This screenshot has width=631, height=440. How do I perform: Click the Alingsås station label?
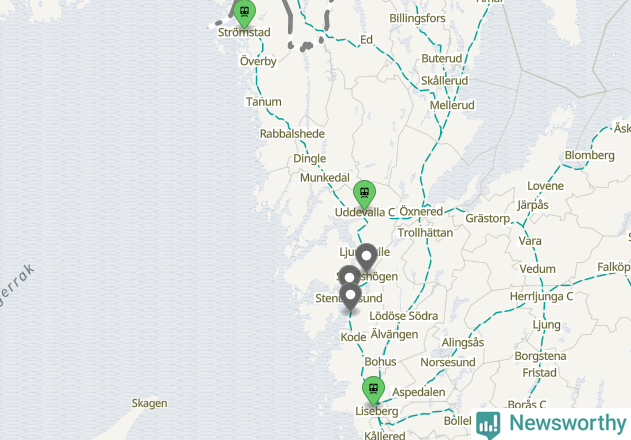(463, 343)
